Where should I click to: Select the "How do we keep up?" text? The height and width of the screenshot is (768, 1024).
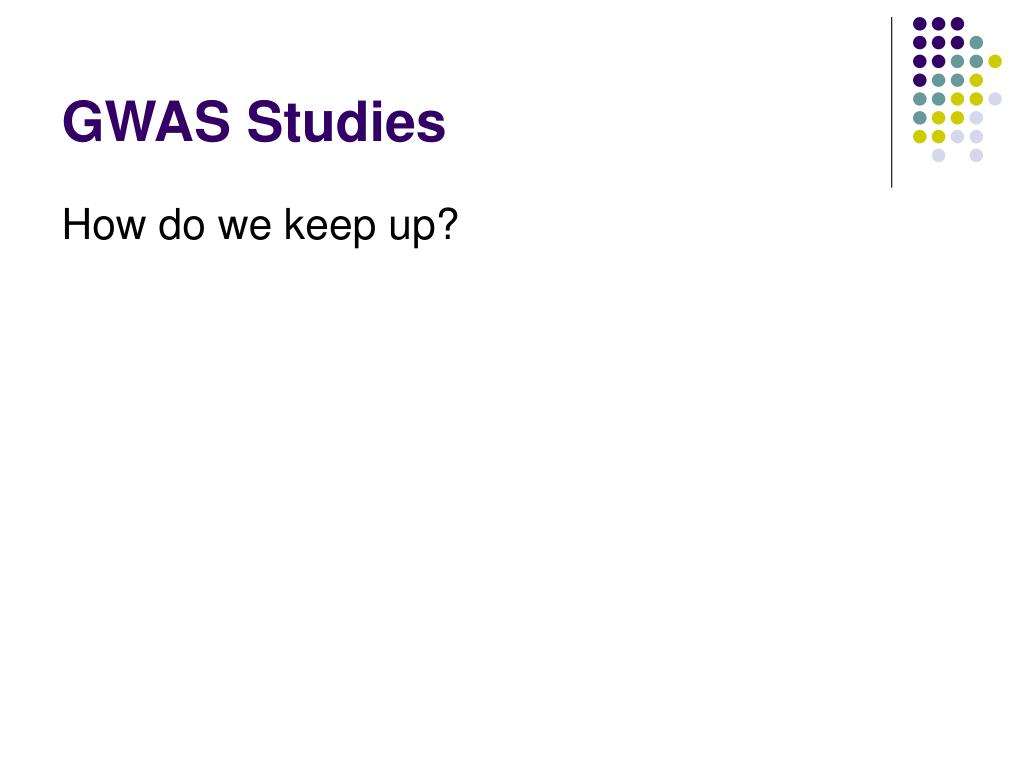point(260,225)
